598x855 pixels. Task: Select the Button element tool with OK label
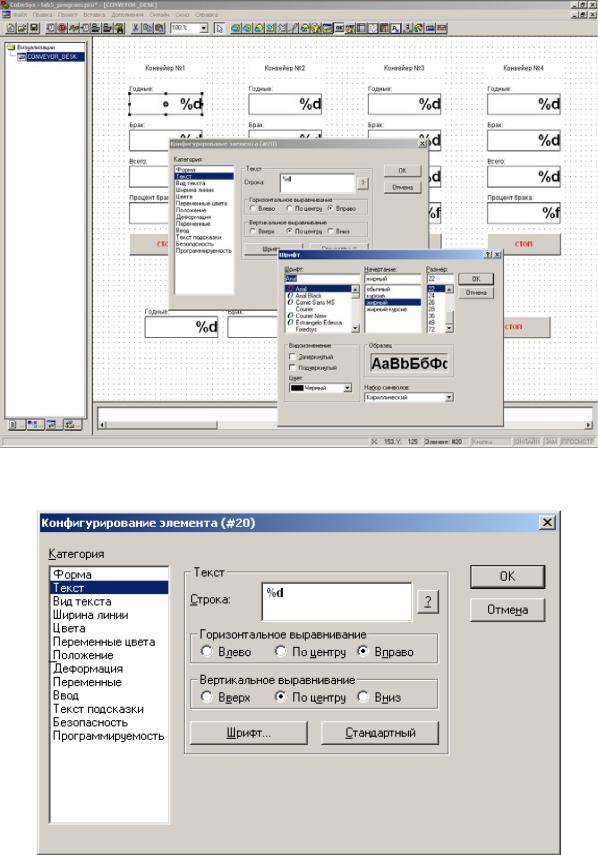pyautogui.click(x=339, y=28)
